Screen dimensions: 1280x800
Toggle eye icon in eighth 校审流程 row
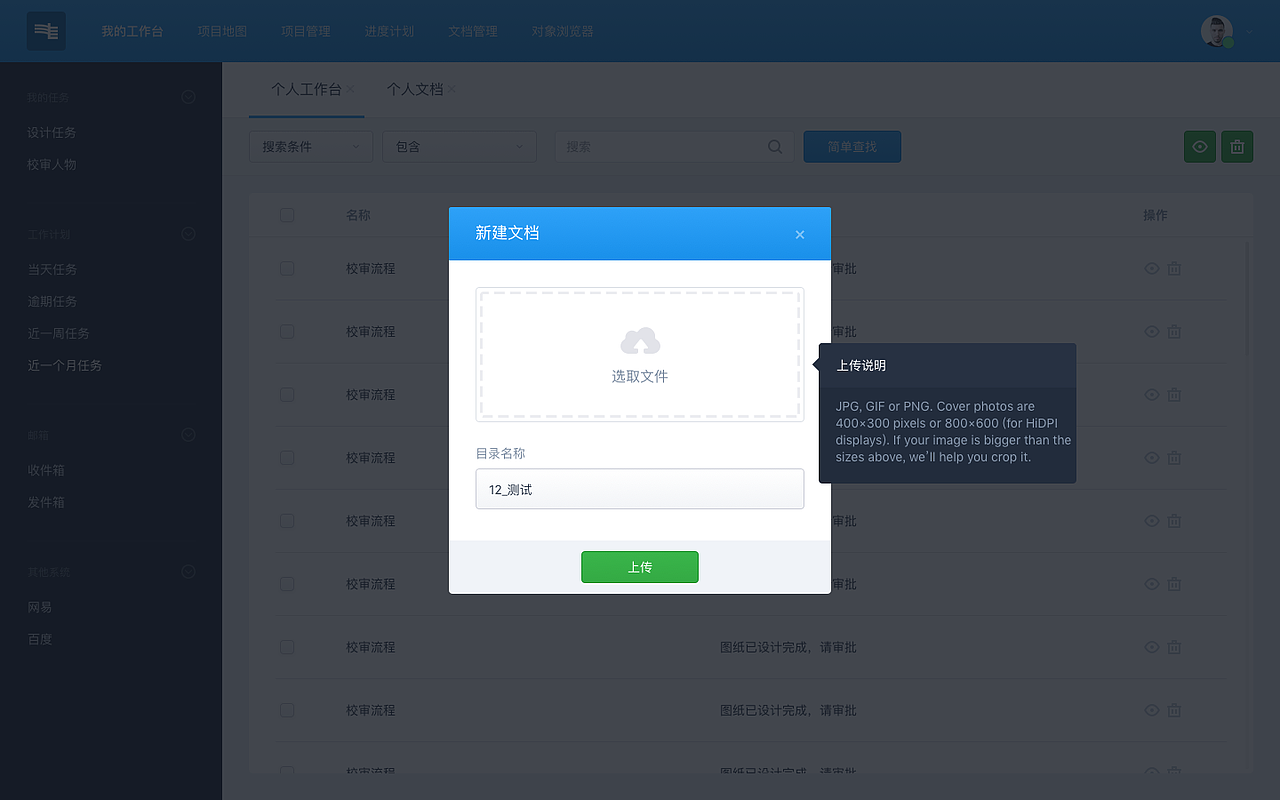[1152, 710]
